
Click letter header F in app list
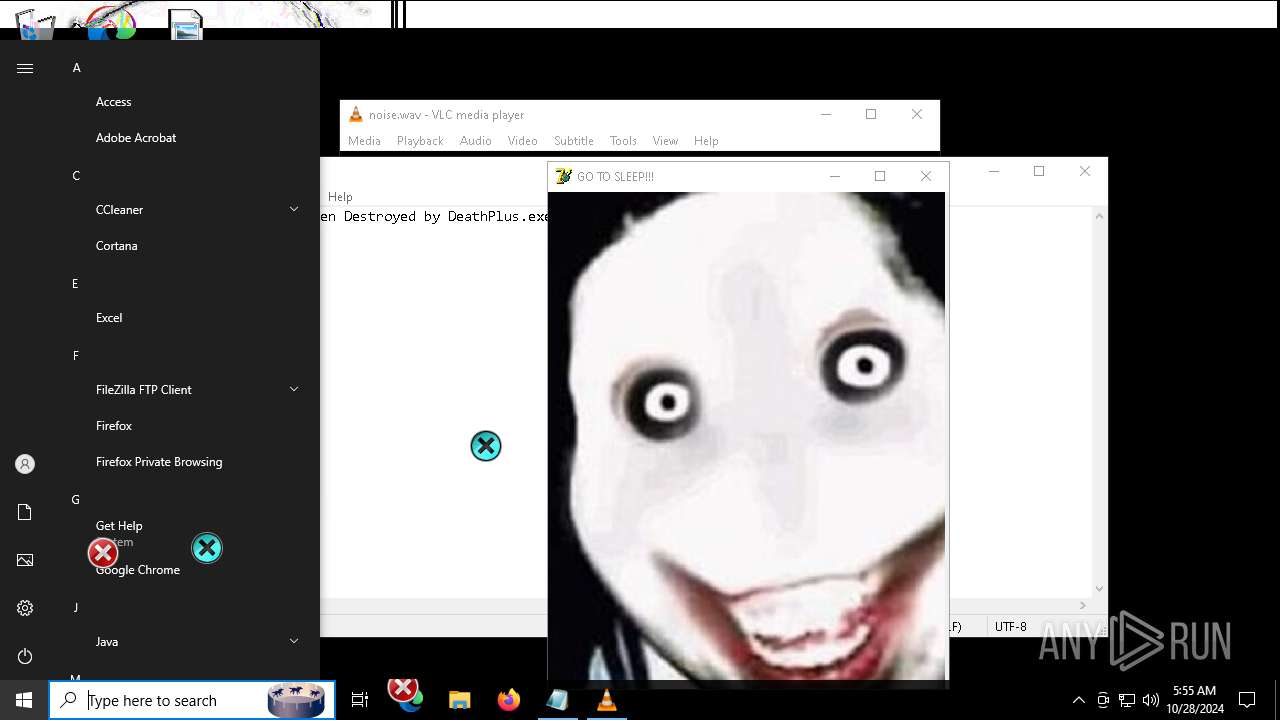click(76, 356)
